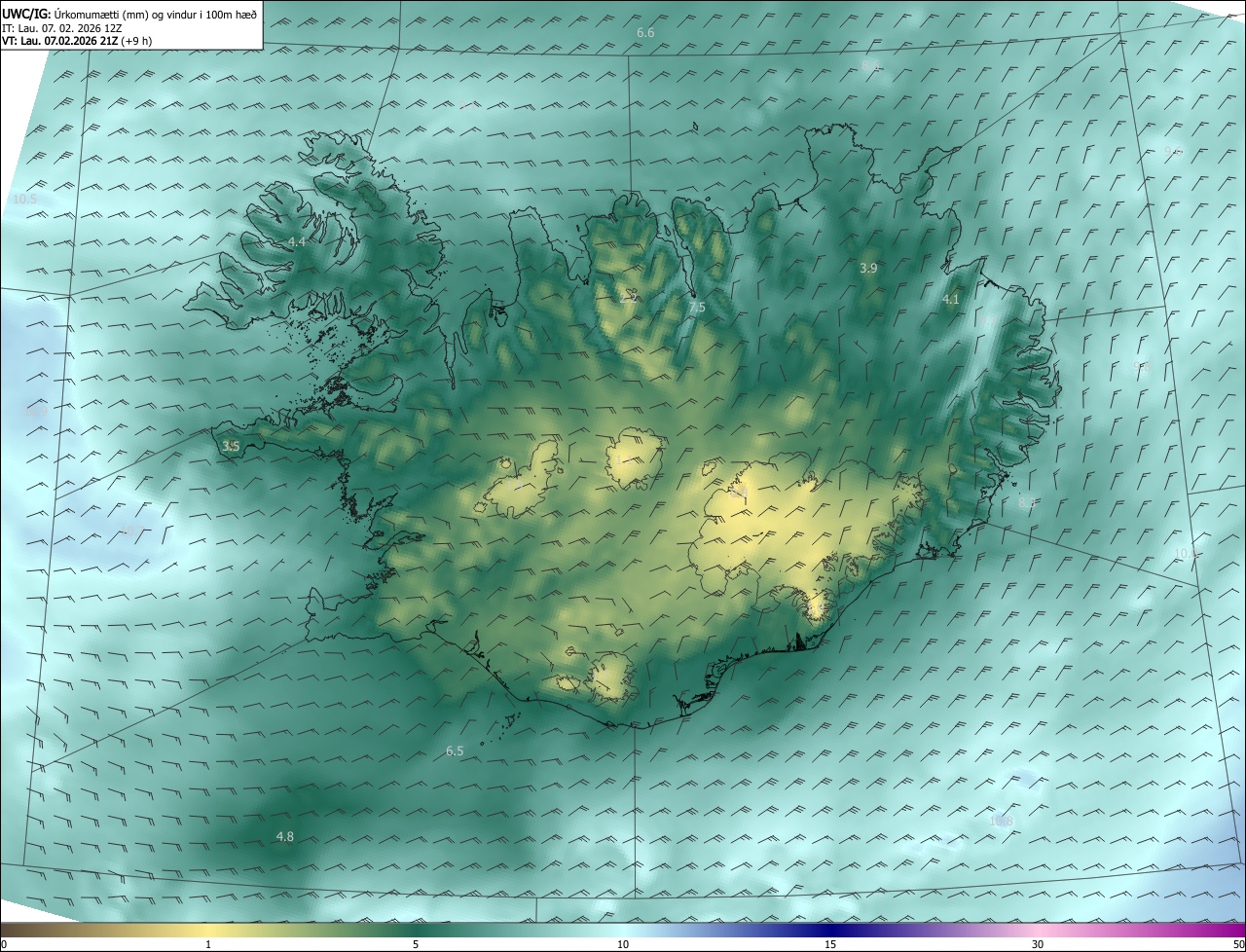Click the 0 tick label on the colour scale
This screenshot has height=952, width=1246.
[4, 944]
